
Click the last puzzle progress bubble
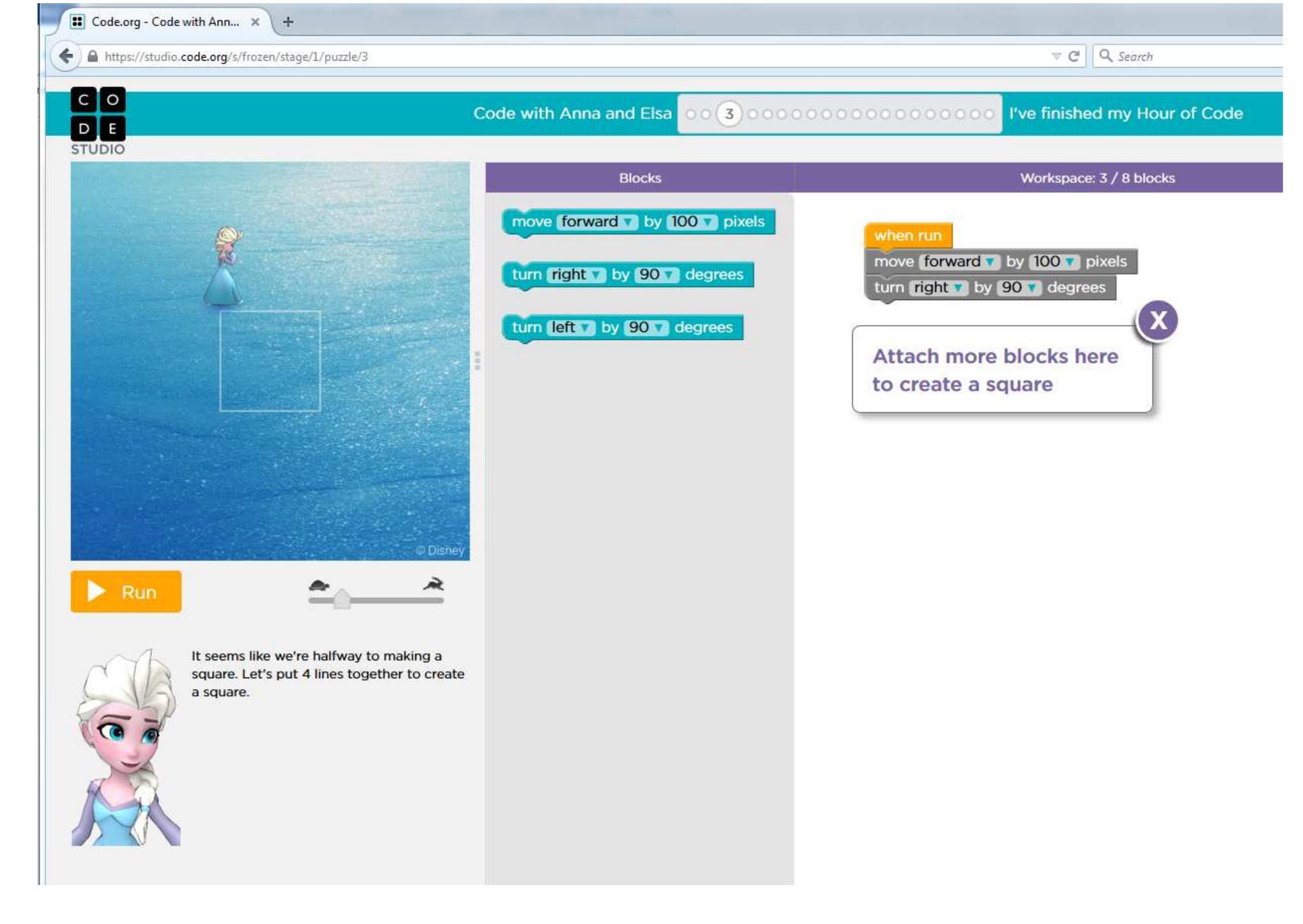coord(989,114)
